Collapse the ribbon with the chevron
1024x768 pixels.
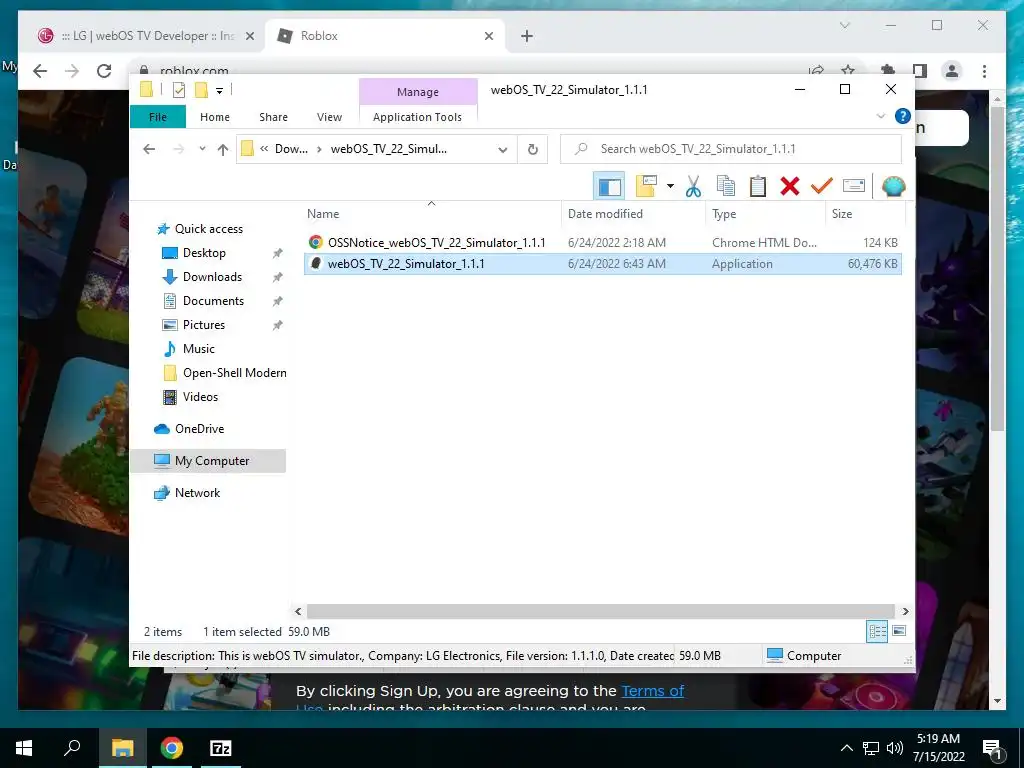click(x=880, y=116)
